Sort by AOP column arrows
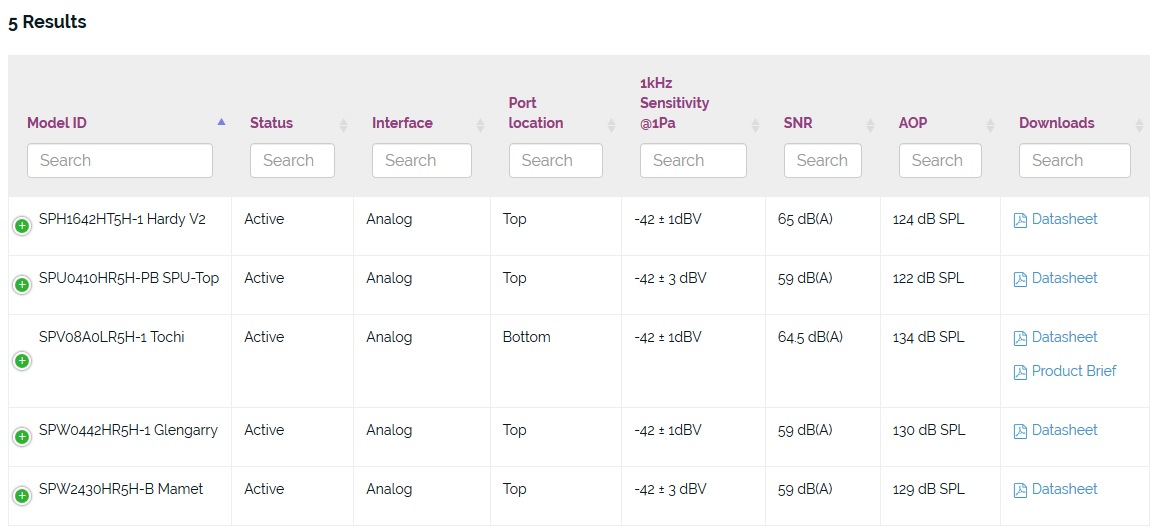Viewport: 1158px width, 532px height. coord(989,125)
